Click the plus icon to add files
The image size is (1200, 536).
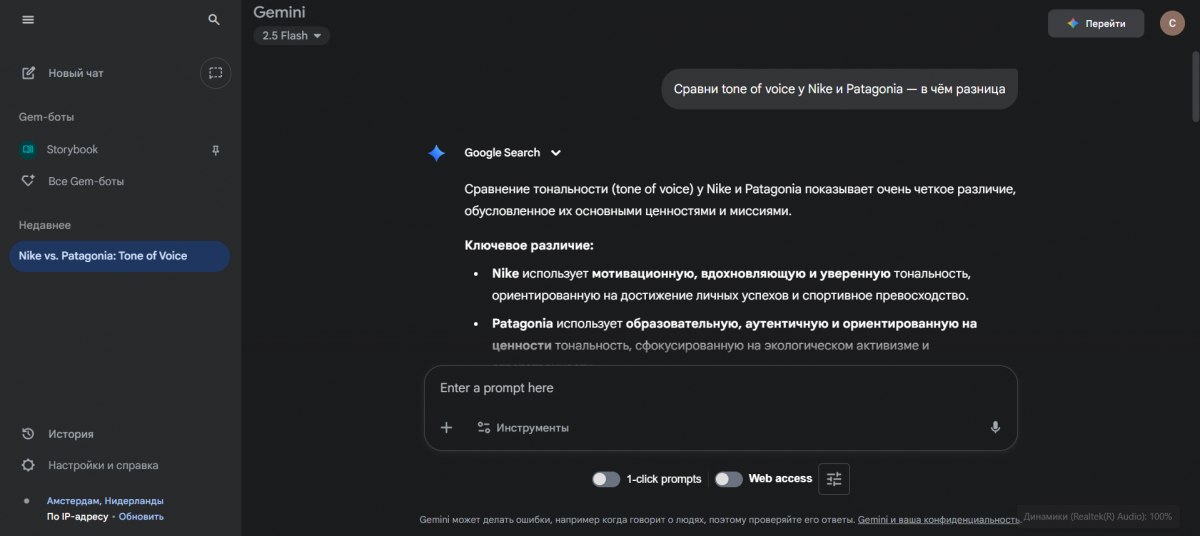coord(446,427)
